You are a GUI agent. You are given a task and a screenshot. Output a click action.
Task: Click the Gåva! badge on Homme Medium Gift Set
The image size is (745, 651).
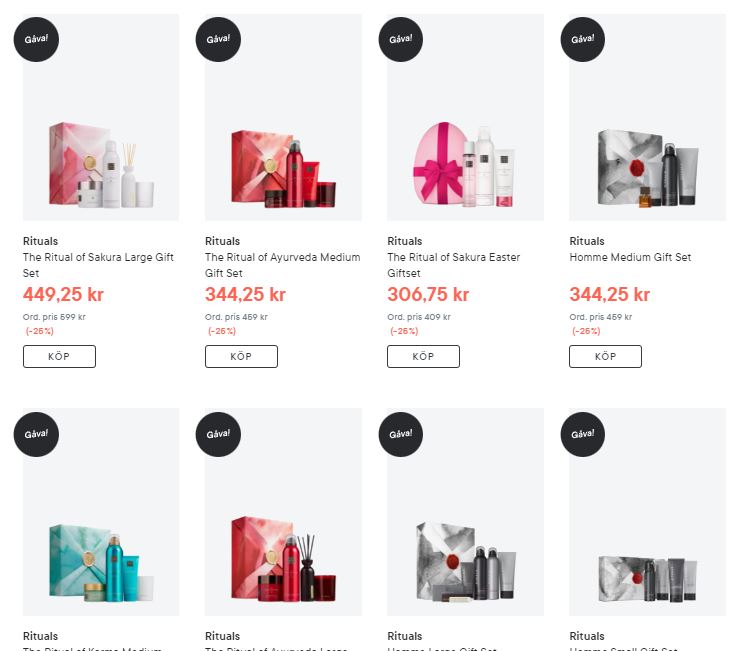pyautogui.click(x=583, y=39)
